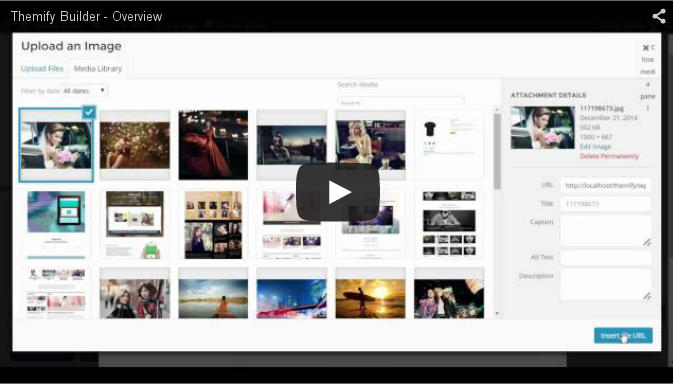The width and height of the screenshot is (673, 384).
Task: Switch to the Upload Files tab
Action: (42, 69)
